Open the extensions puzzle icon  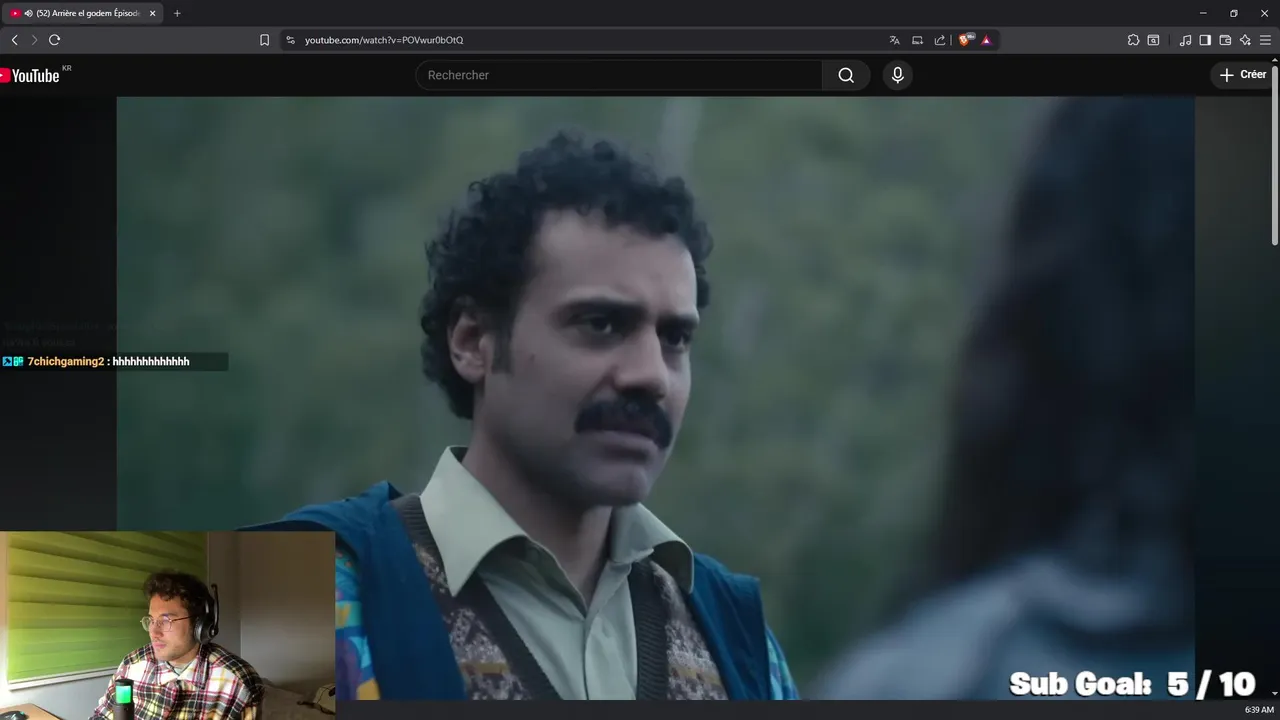pos(1133,40)
